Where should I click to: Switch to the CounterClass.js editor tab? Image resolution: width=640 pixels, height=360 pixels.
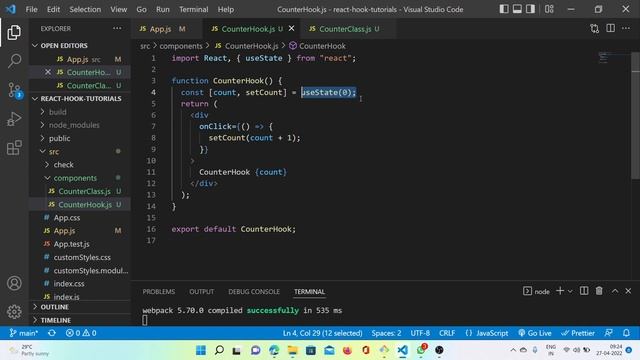(x=349, y=29)
